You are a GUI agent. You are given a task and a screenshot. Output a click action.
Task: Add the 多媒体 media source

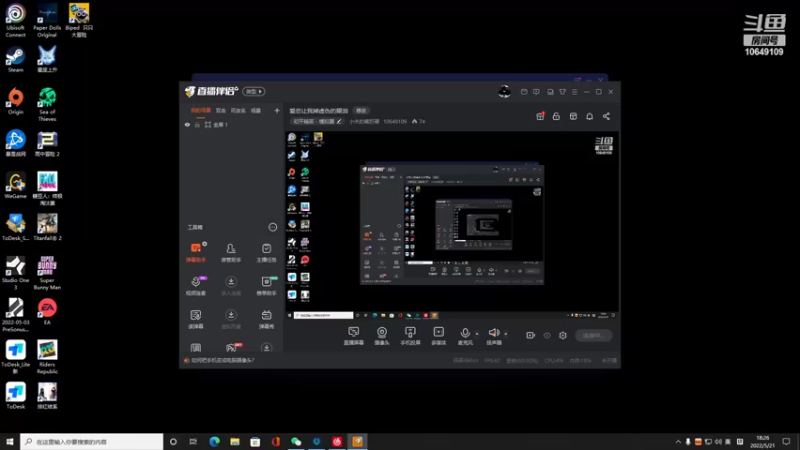[438, 336]
